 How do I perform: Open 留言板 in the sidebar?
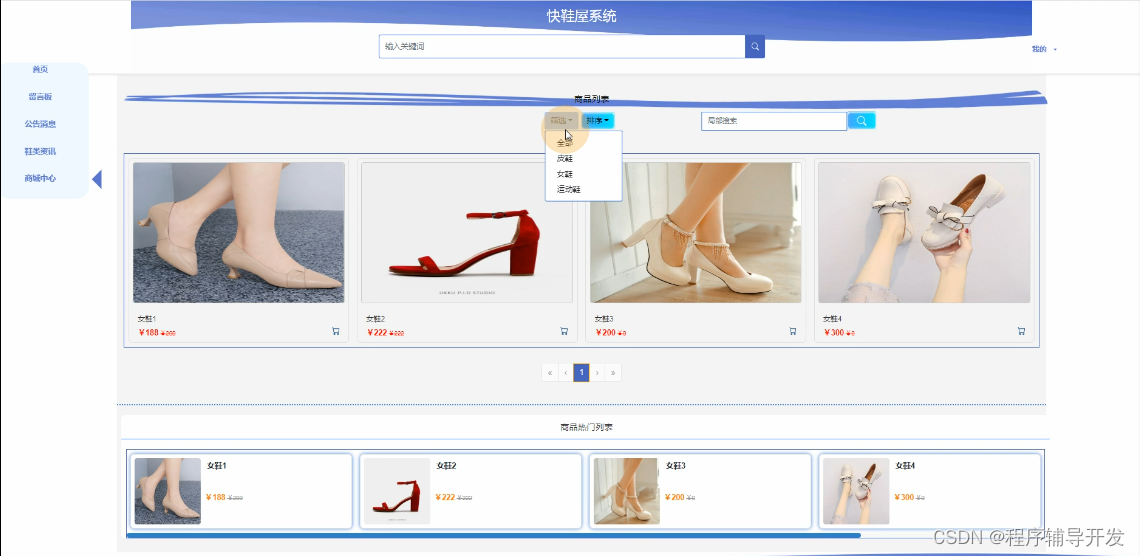40,97
